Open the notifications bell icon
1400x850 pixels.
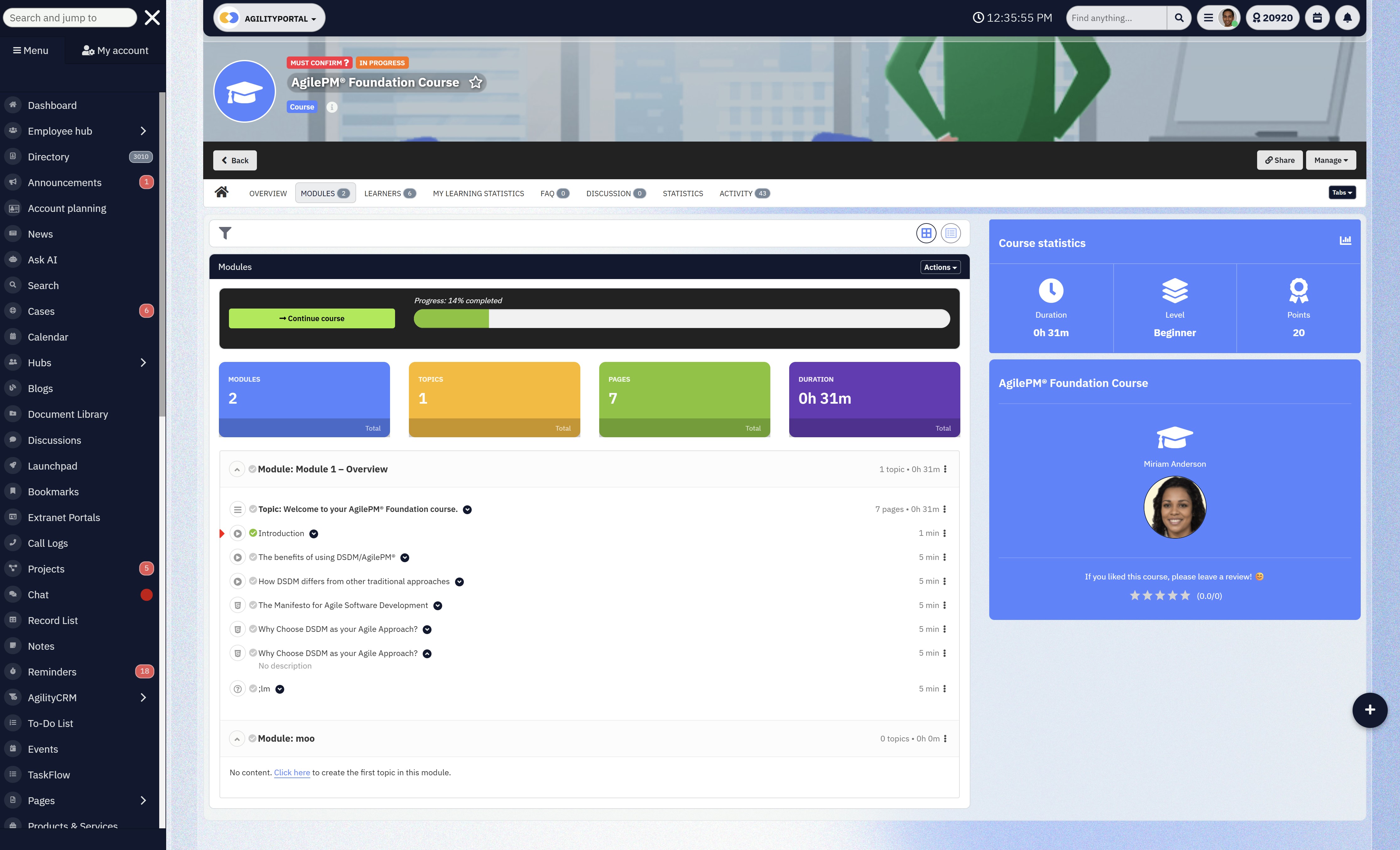tap(1347, 18)
